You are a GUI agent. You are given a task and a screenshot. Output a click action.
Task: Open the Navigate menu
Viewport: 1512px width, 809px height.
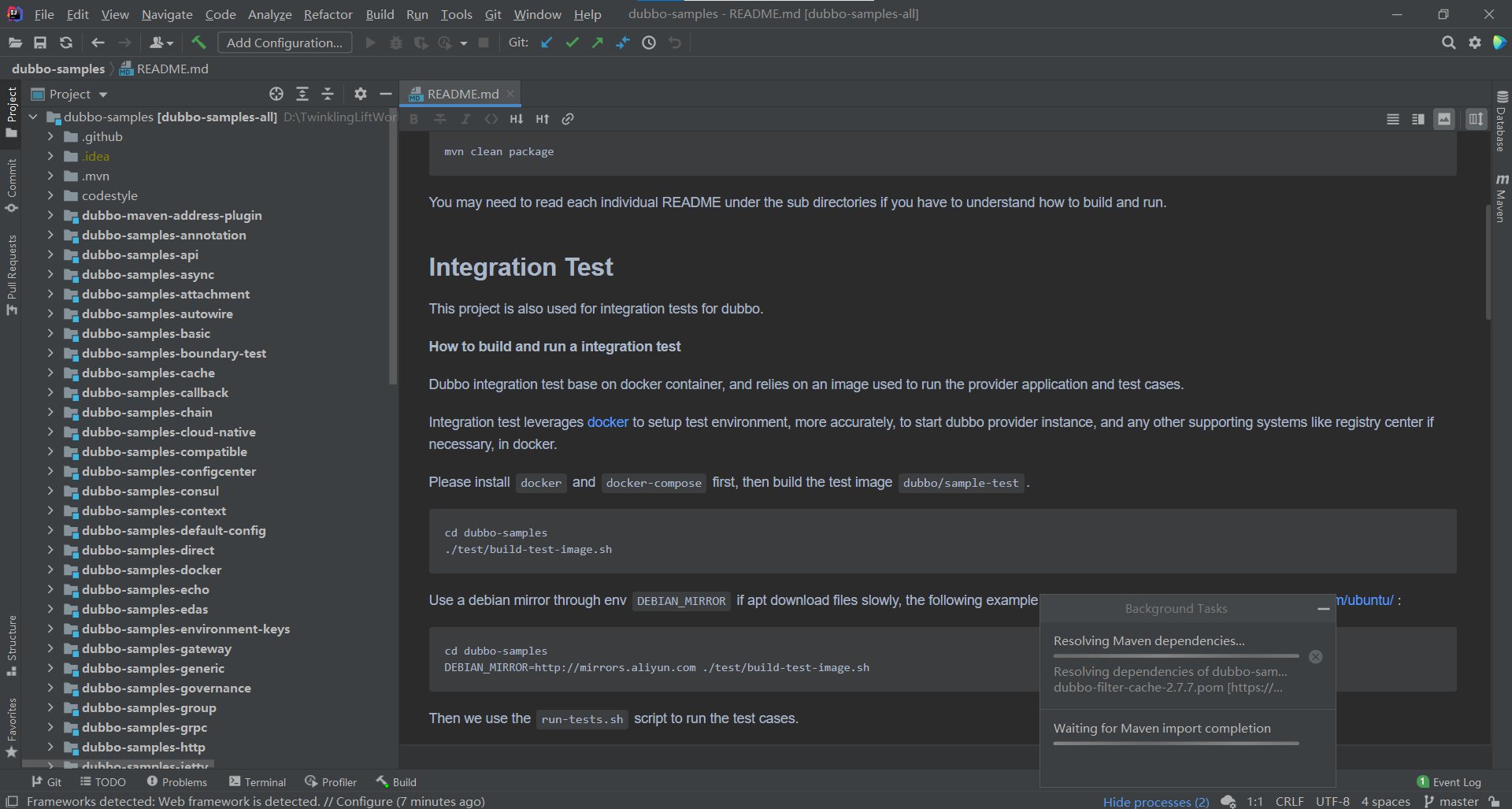pyautogui.click(x=167, y=14)
